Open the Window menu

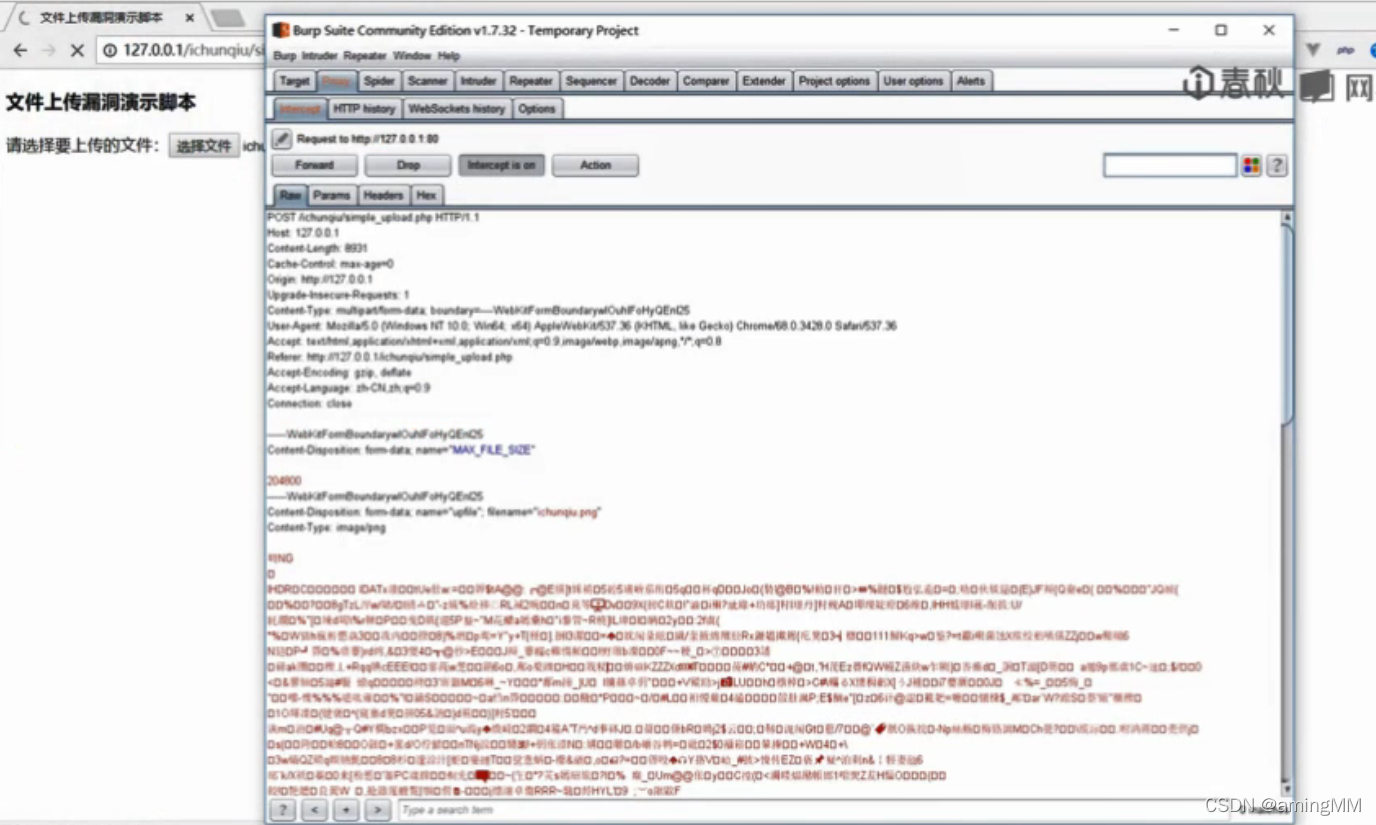click(x=412, y=56)
